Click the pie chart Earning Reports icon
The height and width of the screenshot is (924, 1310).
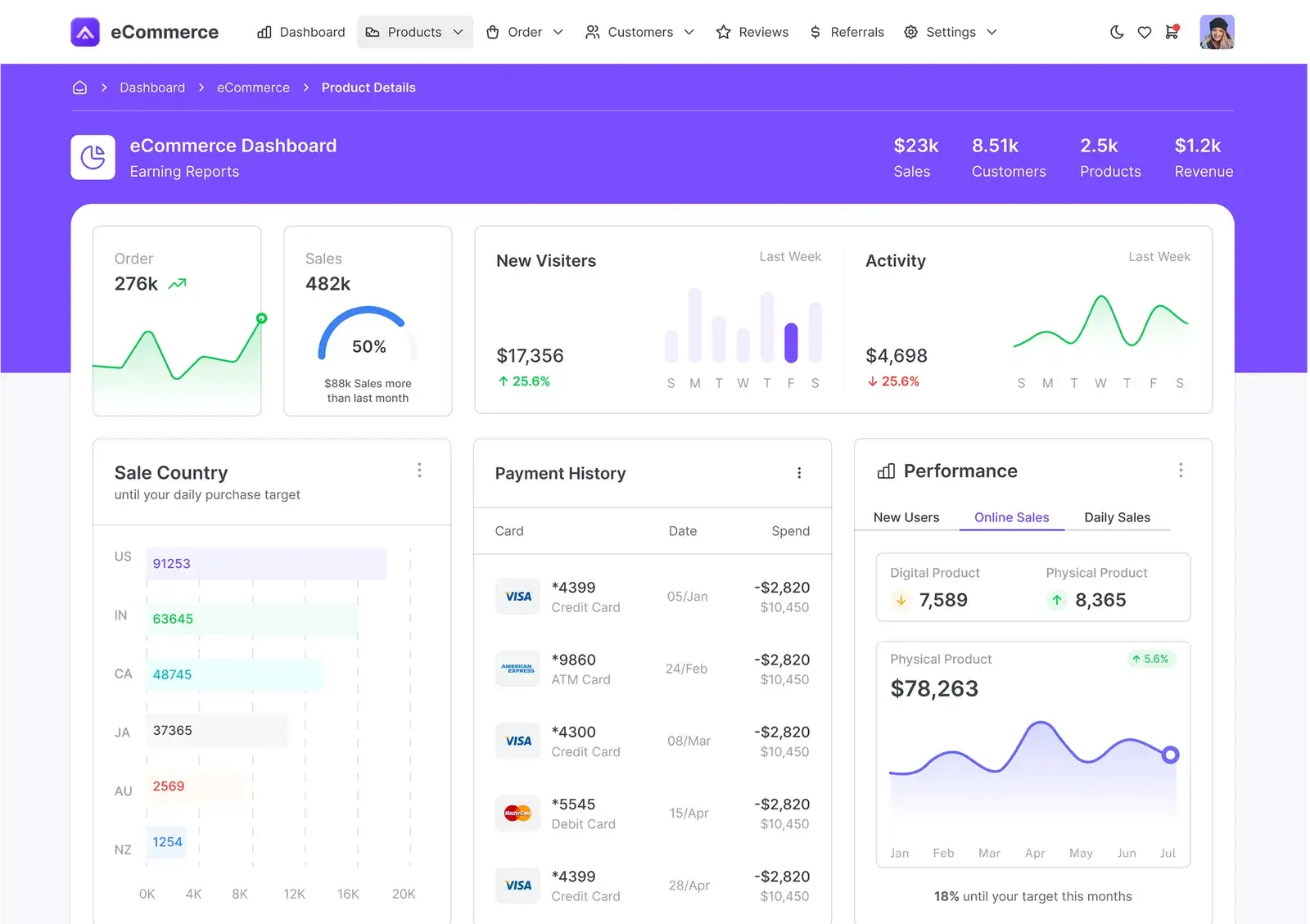tap(93, 157)
